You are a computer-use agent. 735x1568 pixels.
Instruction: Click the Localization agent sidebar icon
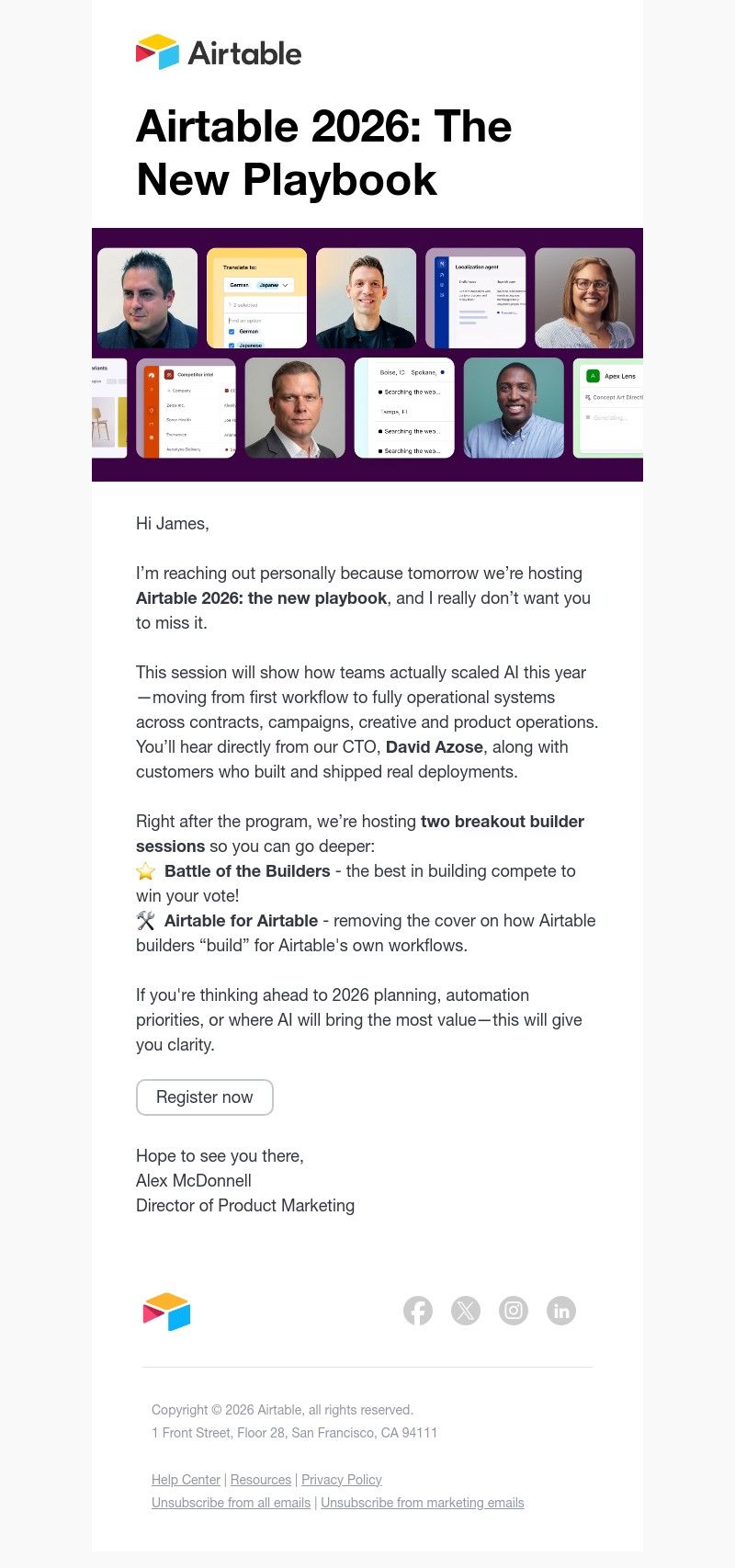[x=442, y=265]
